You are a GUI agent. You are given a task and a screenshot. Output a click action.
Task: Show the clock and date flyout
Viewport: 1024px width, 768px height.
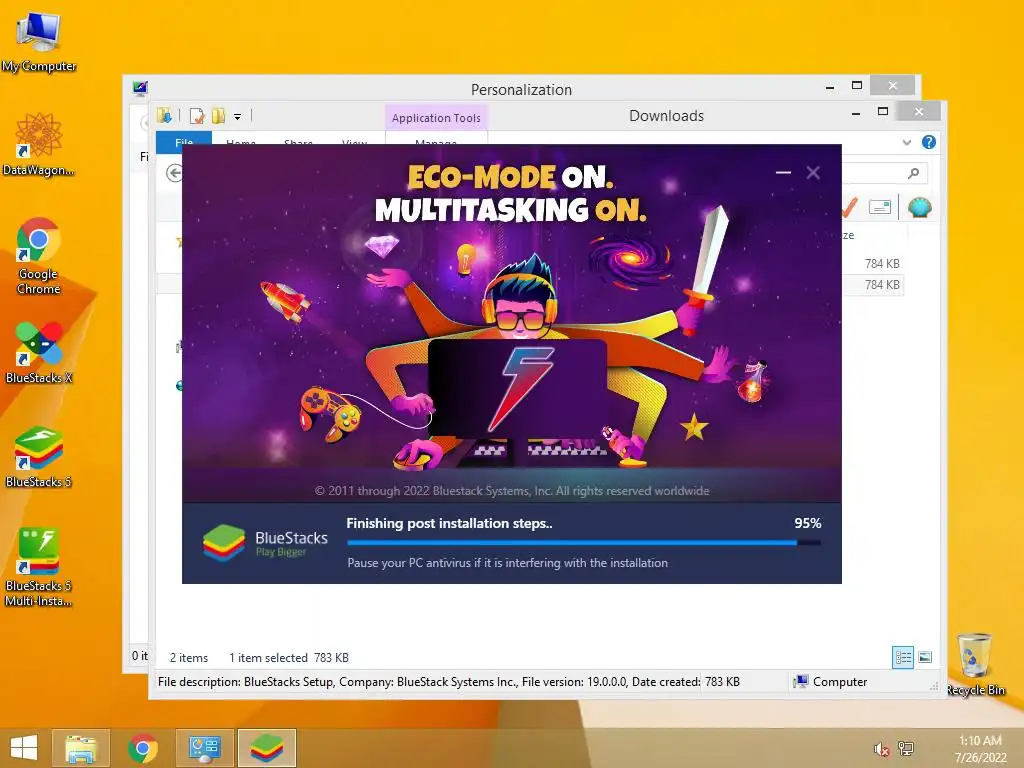tap(980, 749)
